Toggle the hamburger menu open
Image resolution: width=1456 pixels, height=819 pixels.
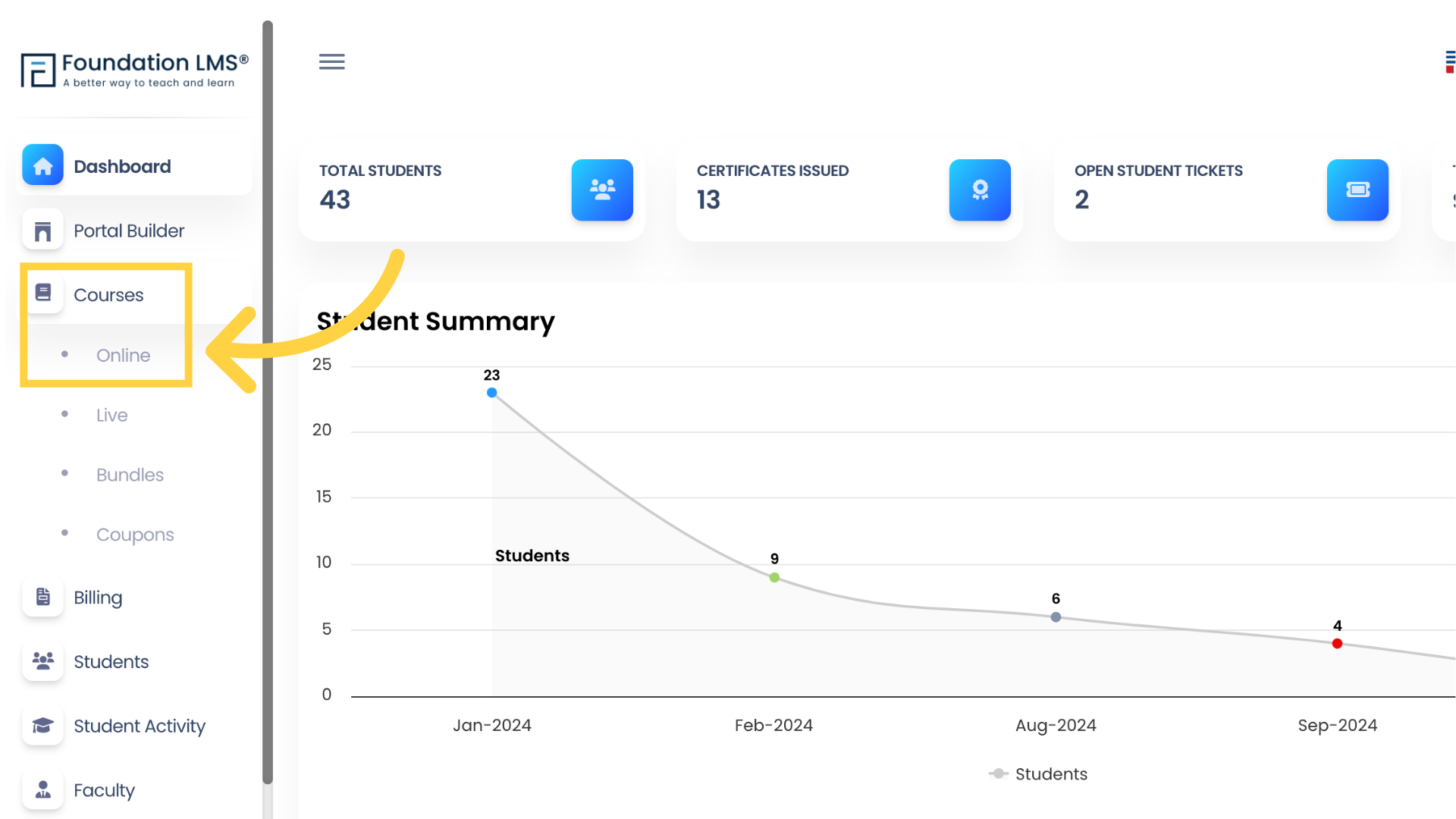click(331, 61)
